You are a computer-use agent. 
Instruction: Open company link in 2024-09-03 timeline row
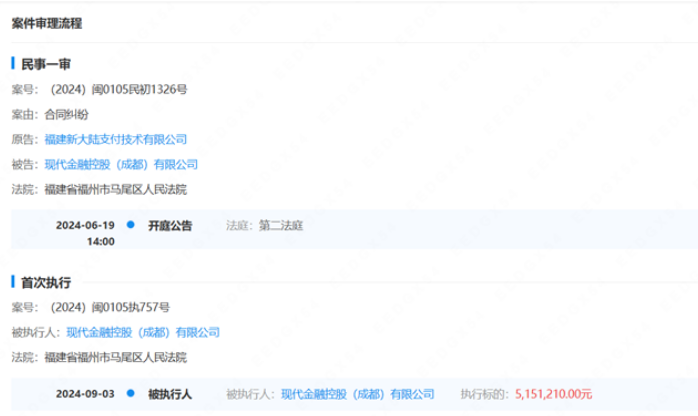tap(358, 394)
